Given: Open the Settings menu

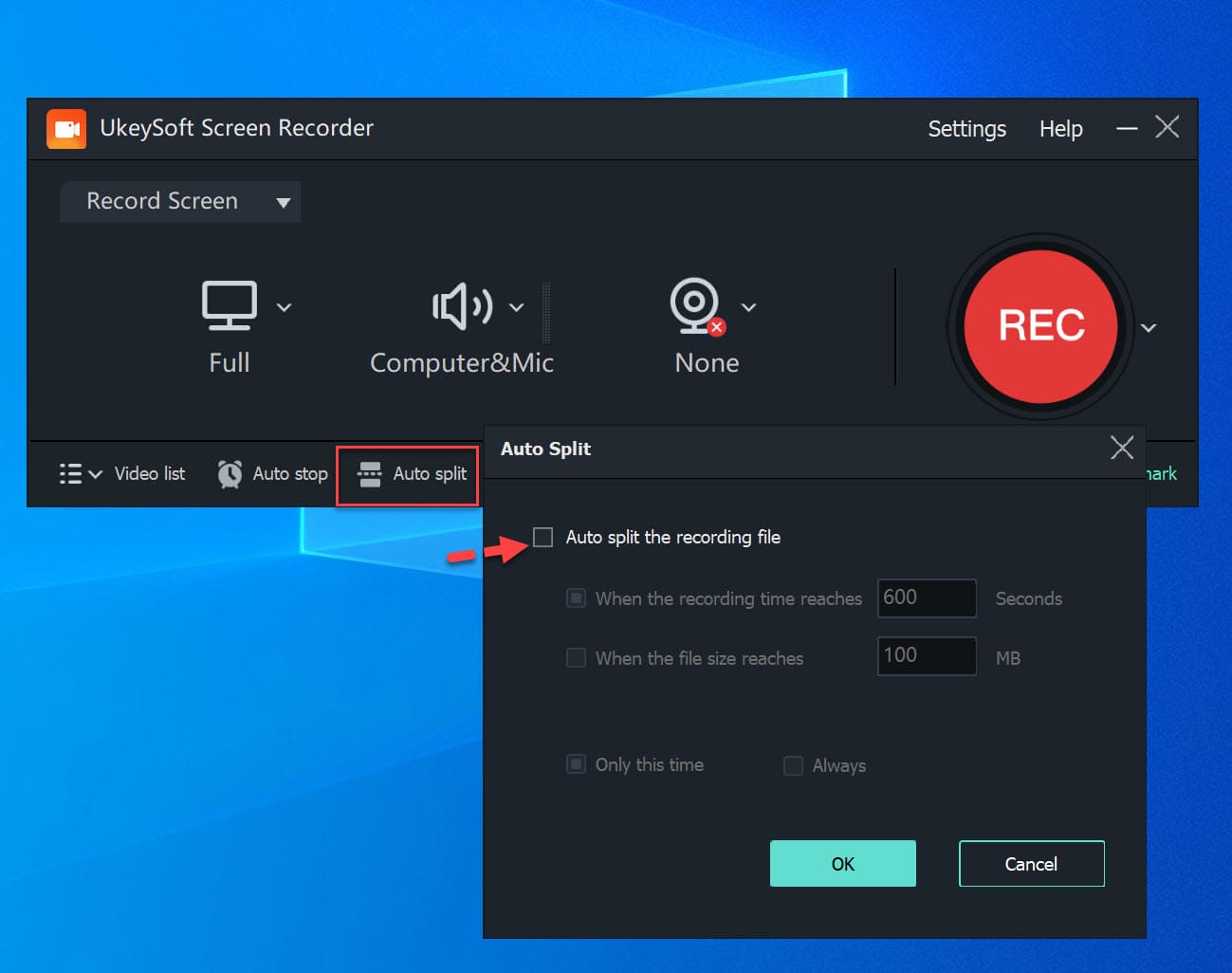Looking at the screenshot, I should [966, 129].
